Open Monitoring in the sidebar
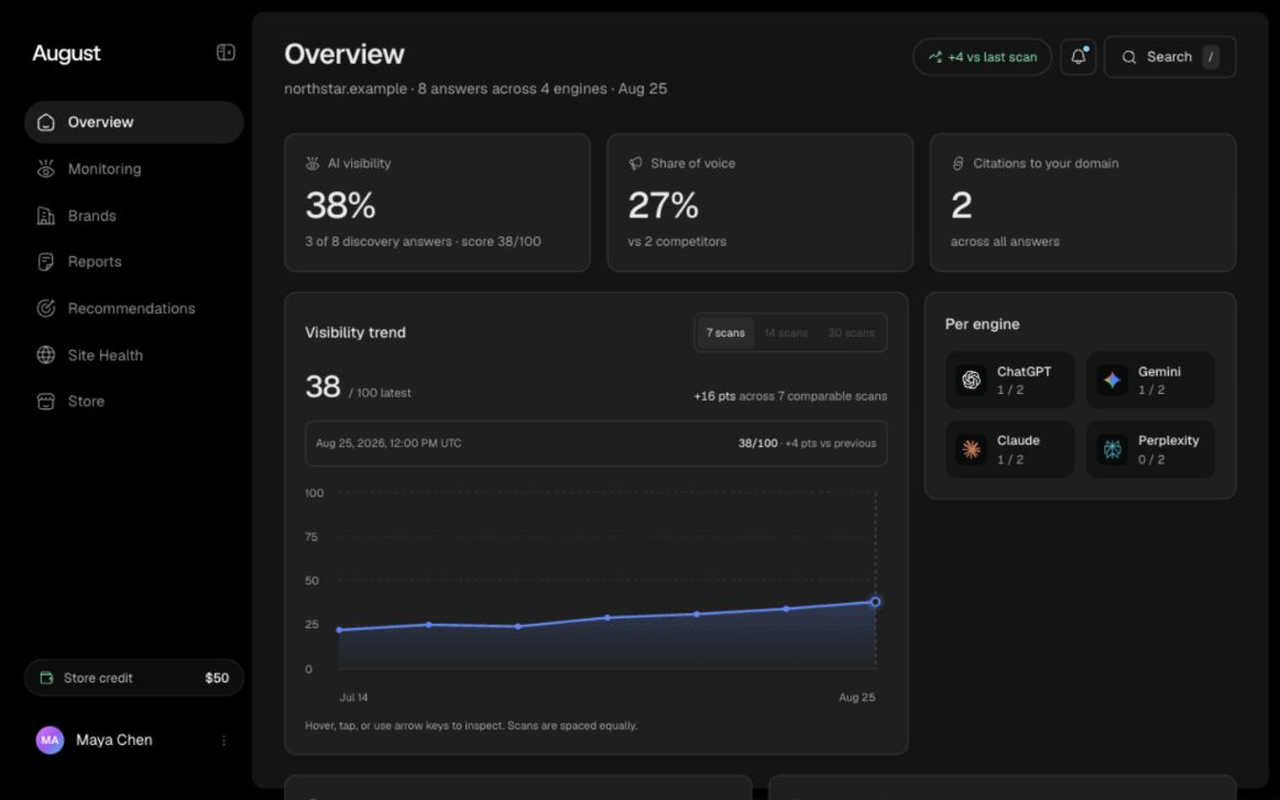The image size is (1280, 800). click(134, 169)
